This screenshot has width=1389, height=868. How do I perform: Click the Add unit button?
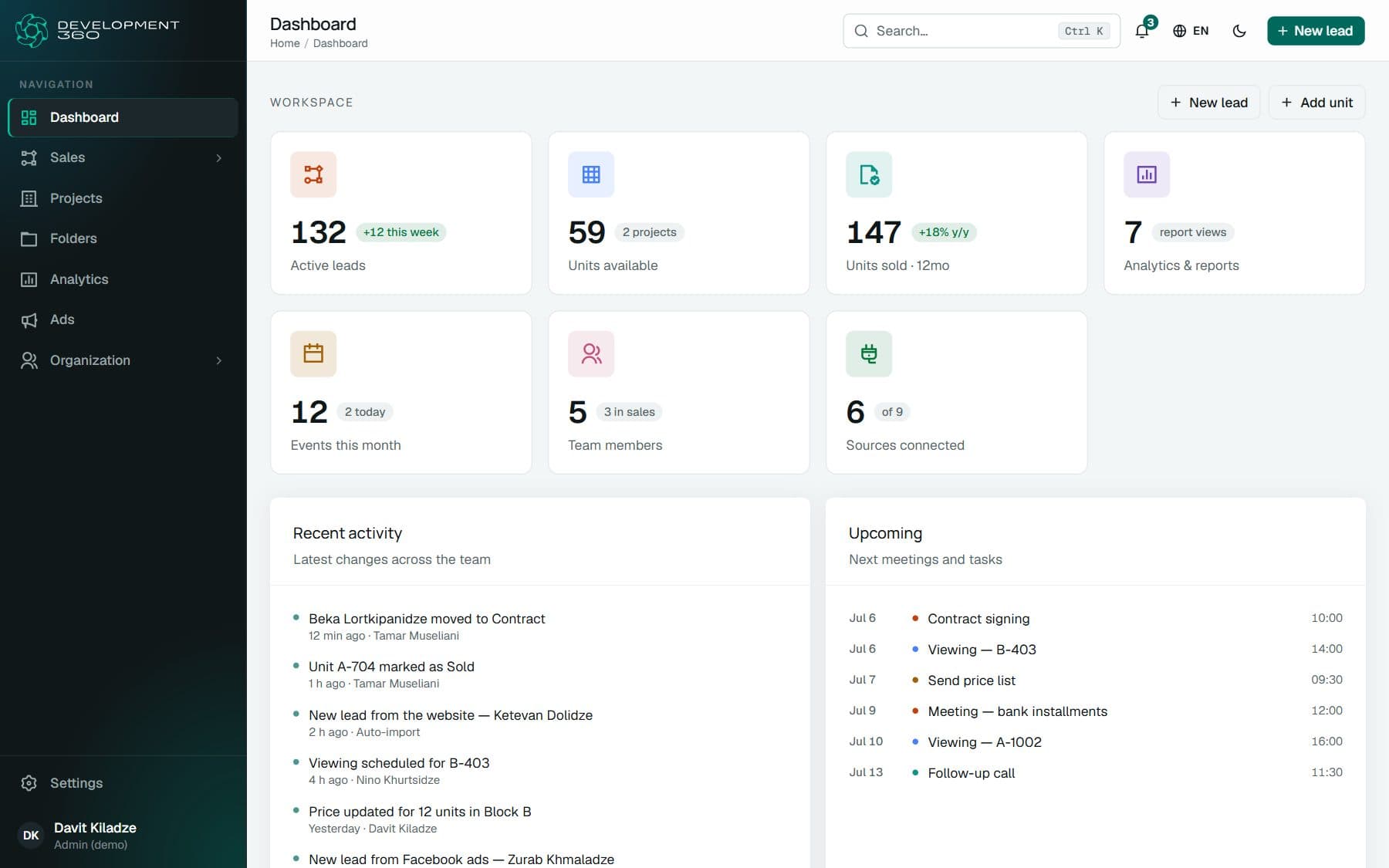click(x=1316, y=103)
